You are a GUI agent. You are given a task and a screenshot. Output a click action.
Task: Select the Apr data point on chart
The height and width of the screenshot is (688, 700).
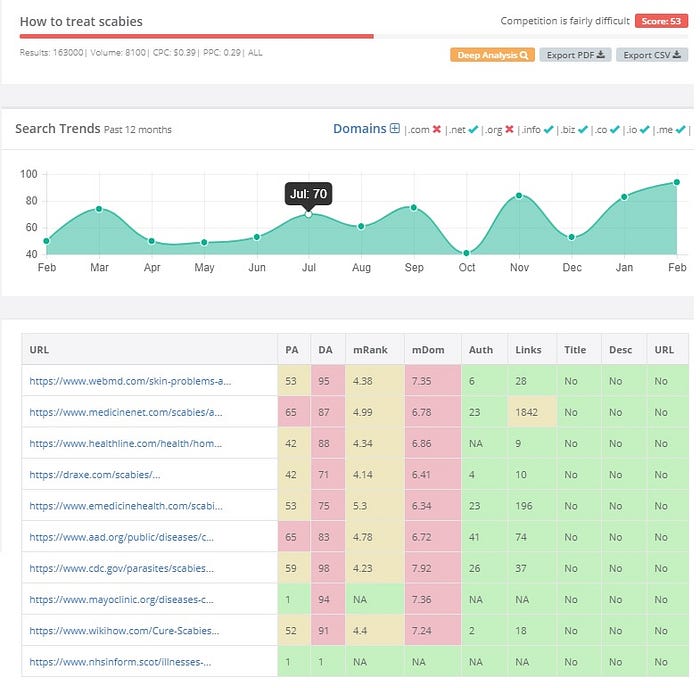coord(151,241)
